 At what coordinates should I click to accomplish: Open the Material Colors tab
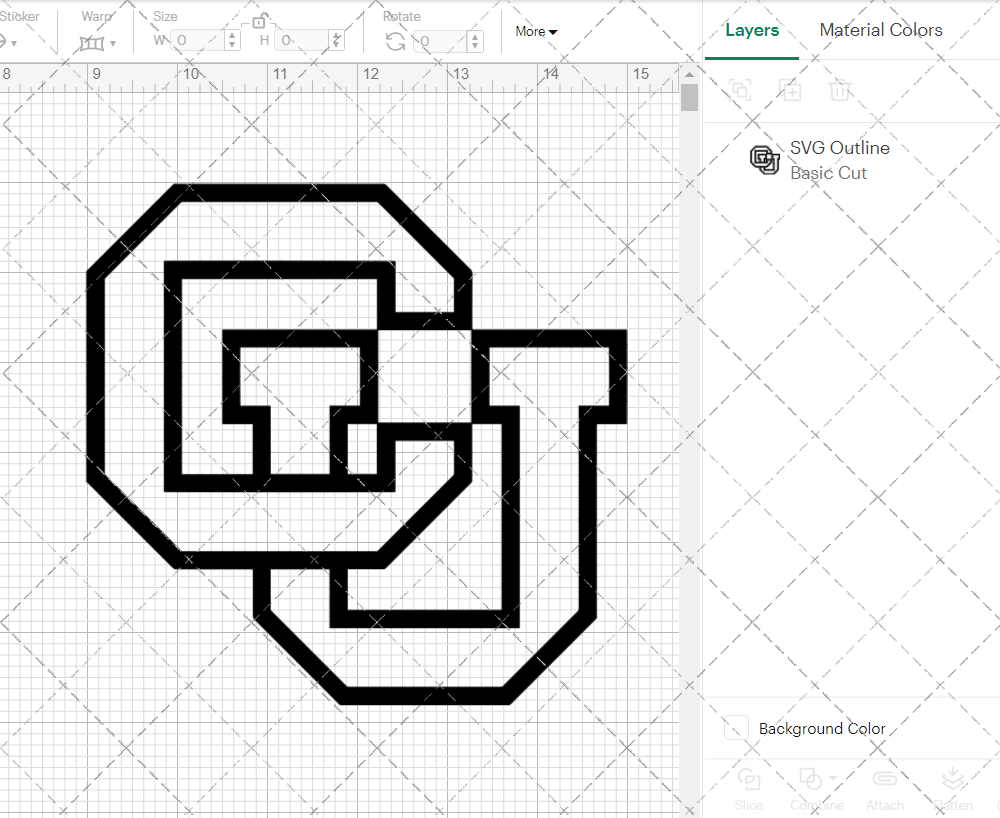click(x=881, y=30)
